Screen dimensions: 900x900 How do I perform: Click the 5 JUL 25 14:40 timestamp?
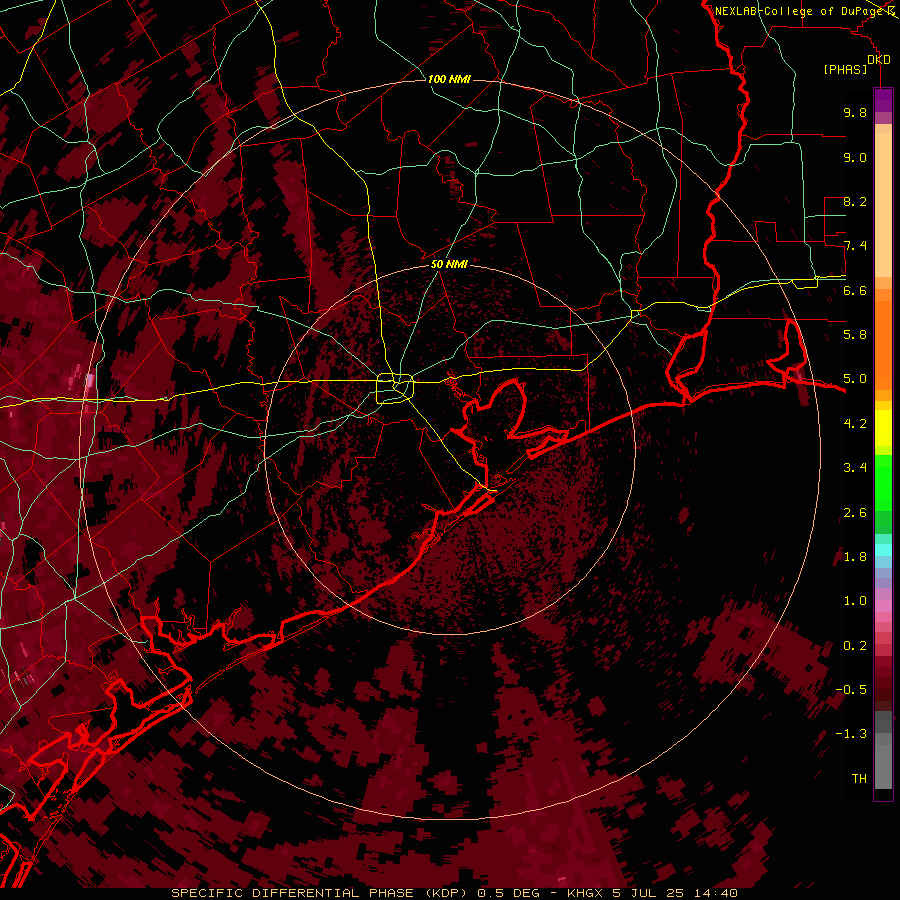(x=677, y=893)
